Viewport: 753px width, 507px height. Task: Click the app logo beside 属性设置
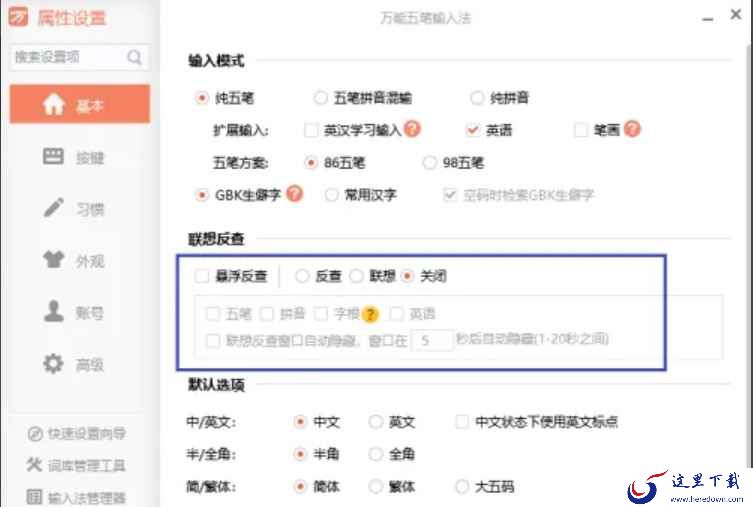[18, 17]
